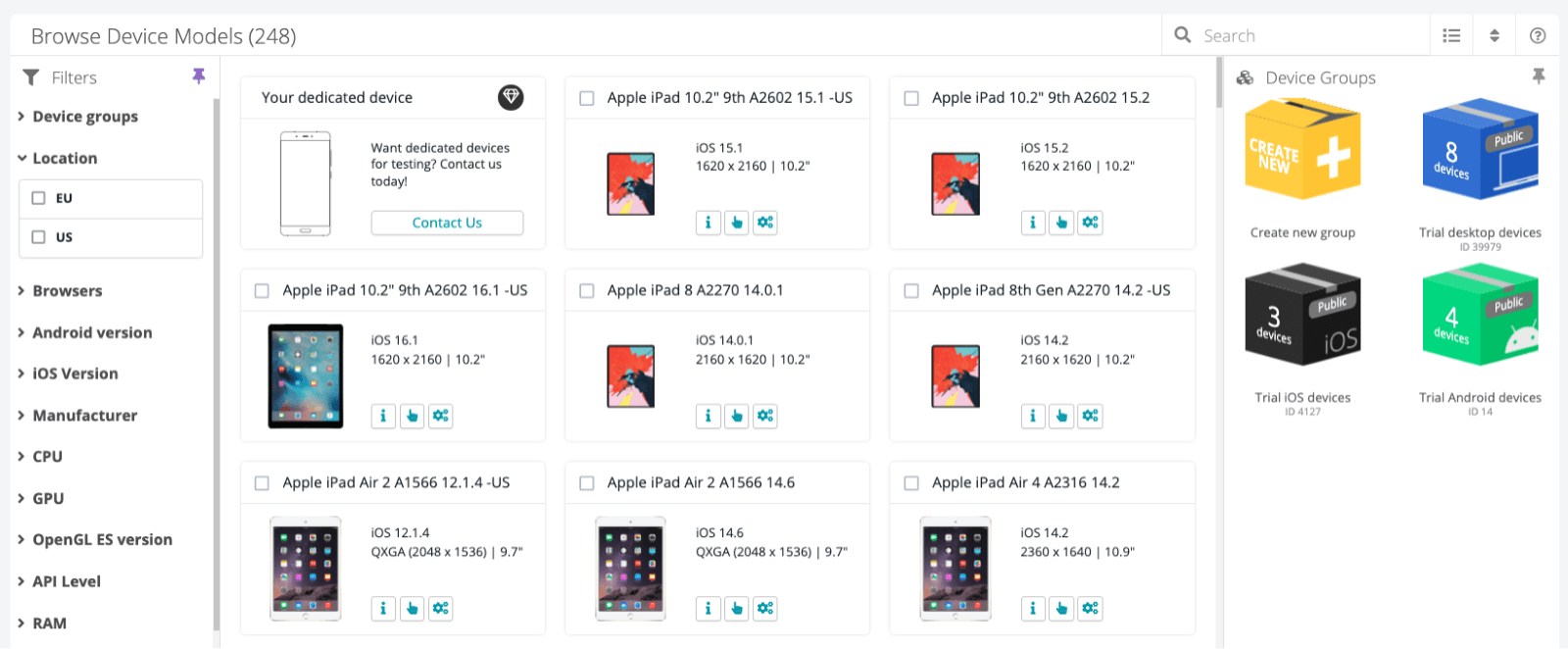Check the US location filter
The height and width of the screenshot is (649, 1568).
(x=39, y=237)
